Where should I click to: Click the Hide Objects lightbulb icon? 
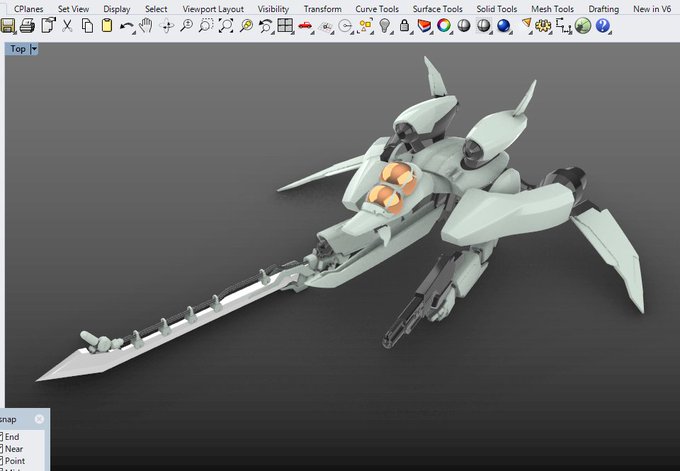pos(384,26)
